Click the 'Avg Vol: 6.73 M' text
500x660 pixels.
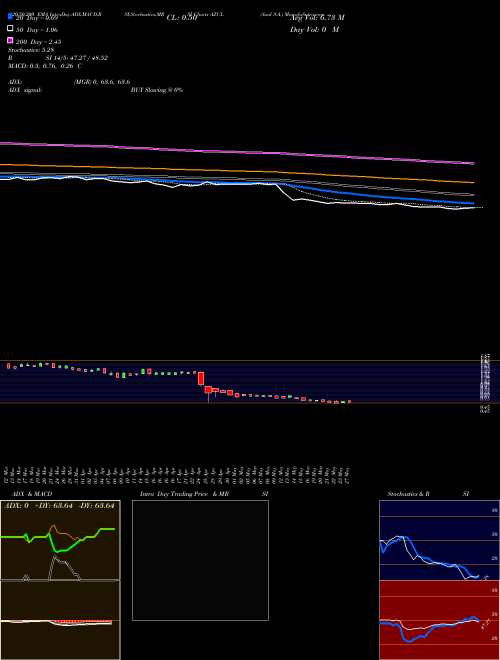coord(317,18)
